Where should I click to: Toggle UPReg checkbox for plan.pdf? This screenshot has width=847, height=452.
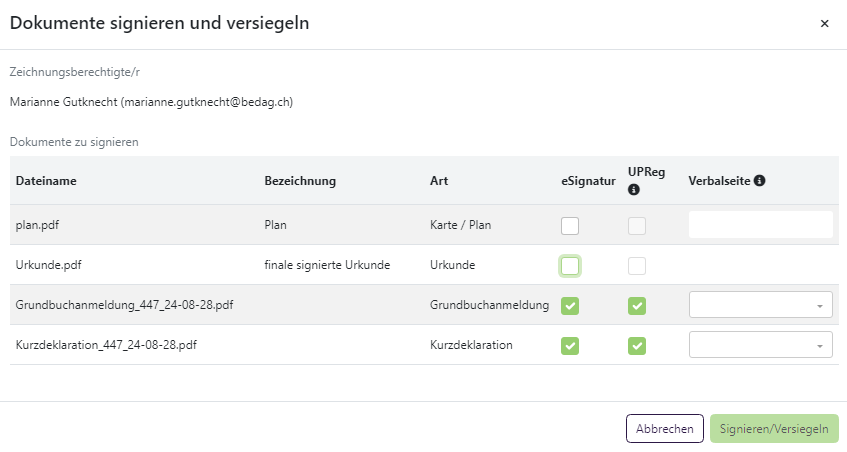click(x=637, y=226)
